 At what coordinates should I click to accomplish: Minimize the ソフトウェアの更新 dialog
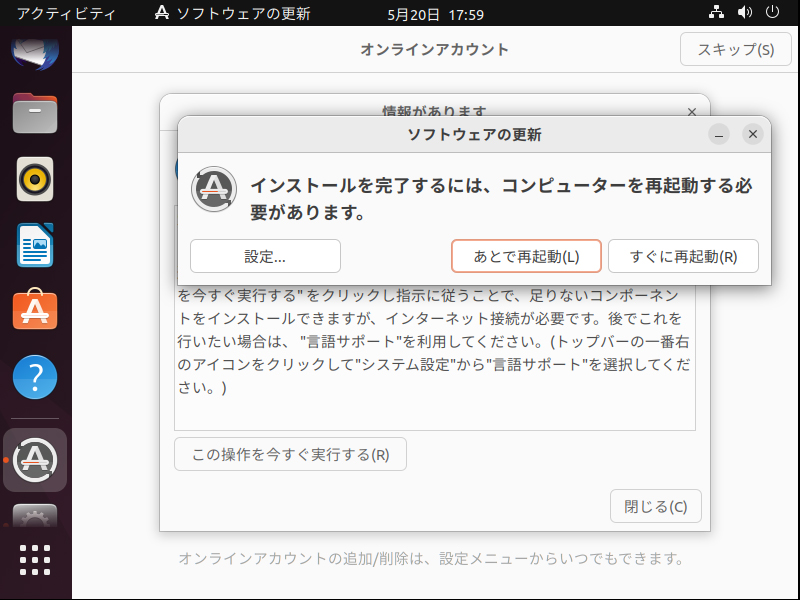pos(719,135)
